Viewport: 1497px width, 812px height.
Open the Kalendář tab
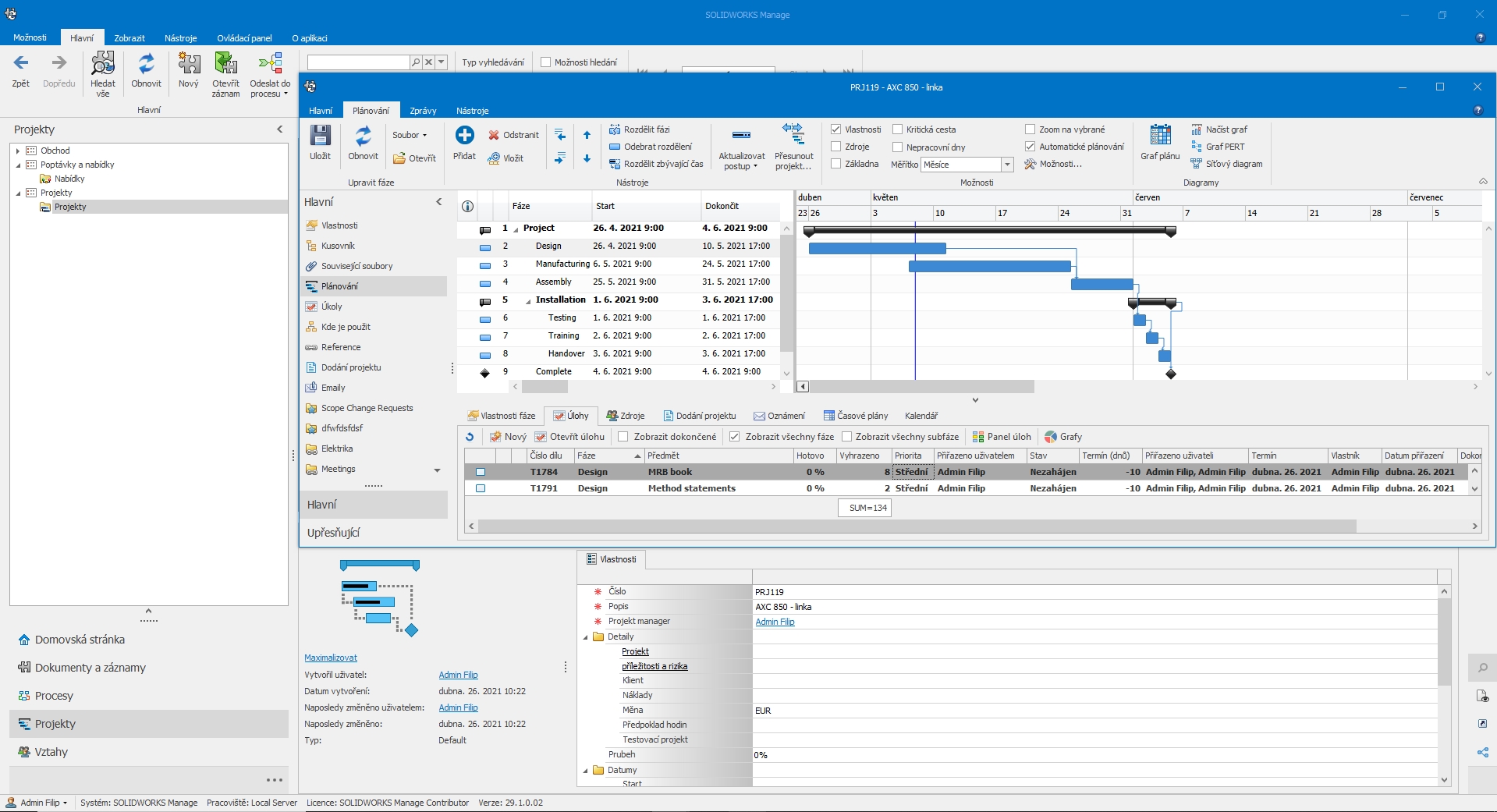[x=921, y=416]
